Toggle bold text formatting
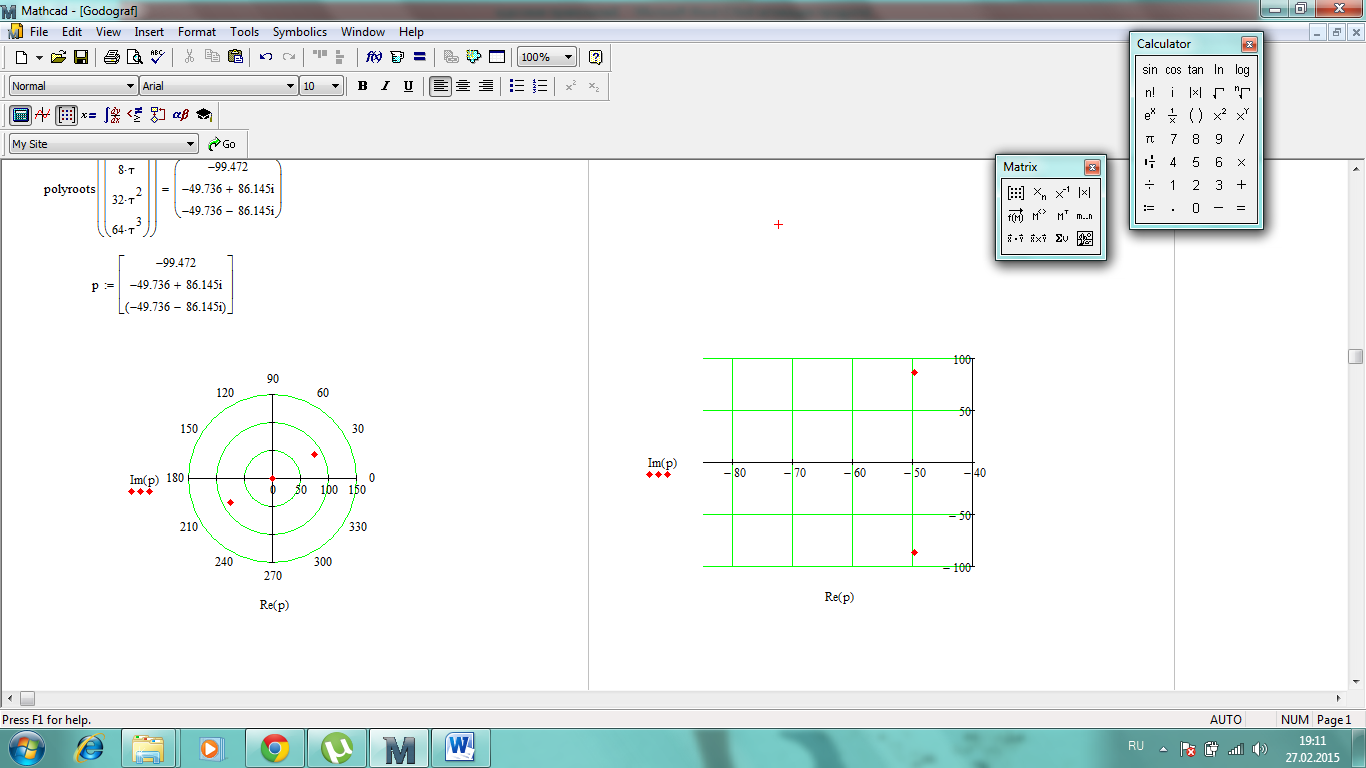The image size is (1366, 768). [x=363, y=86]
